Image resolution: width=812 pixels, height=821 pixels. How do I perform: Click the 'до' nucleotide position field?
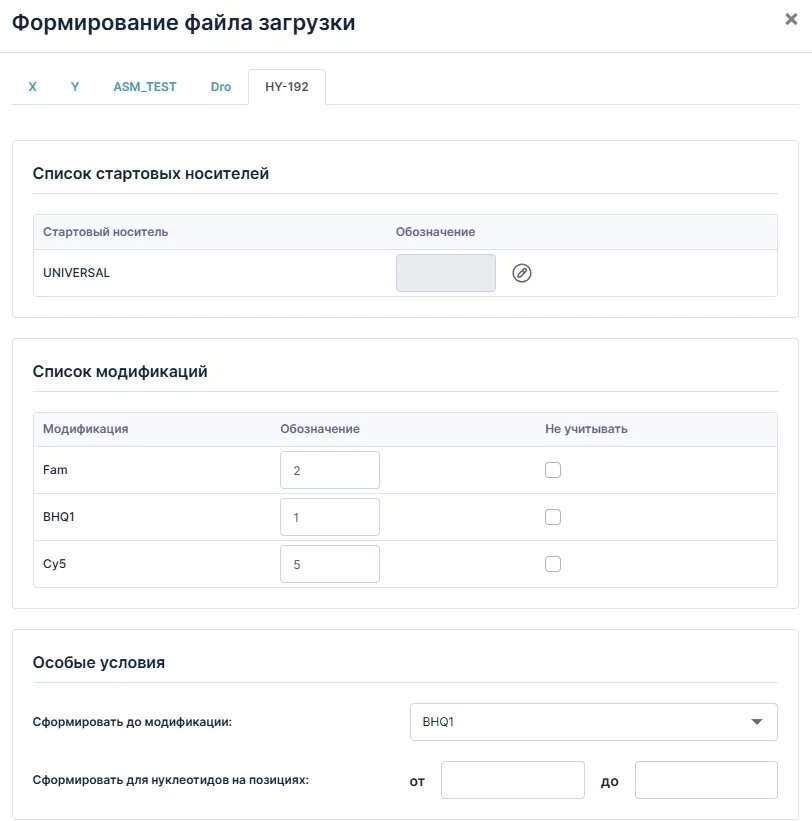pos(706,780)
